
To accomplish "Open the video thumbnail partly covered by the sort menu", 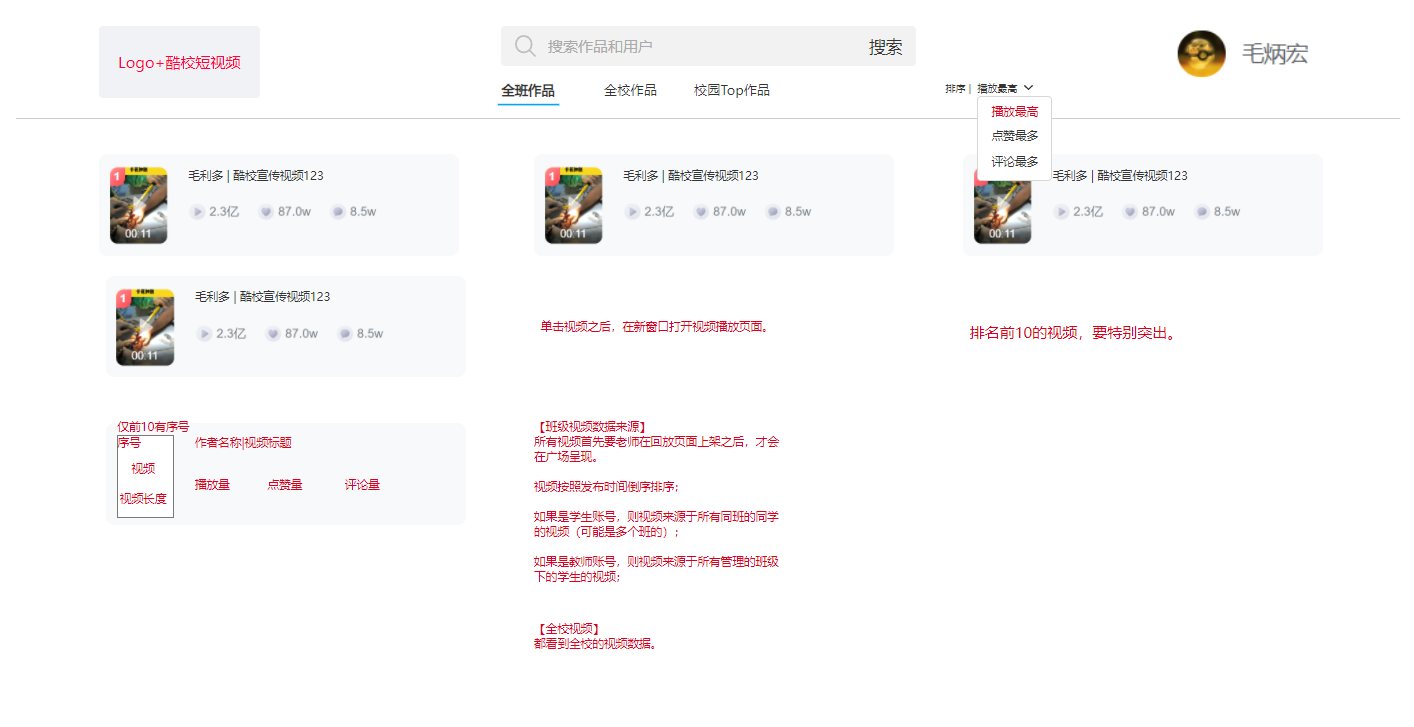I will pos(1002,206).
